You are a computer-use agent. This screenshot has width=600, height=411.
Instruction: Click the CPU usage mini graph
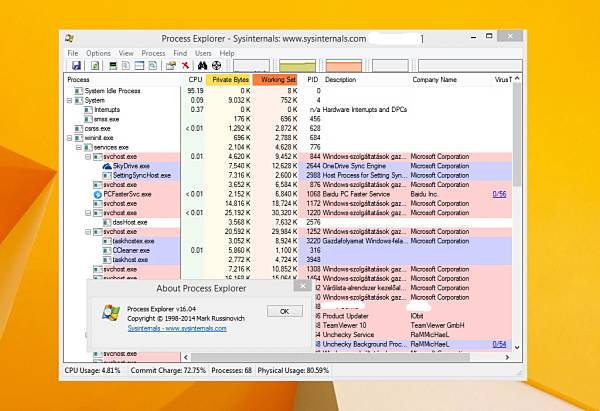point(251,65)
